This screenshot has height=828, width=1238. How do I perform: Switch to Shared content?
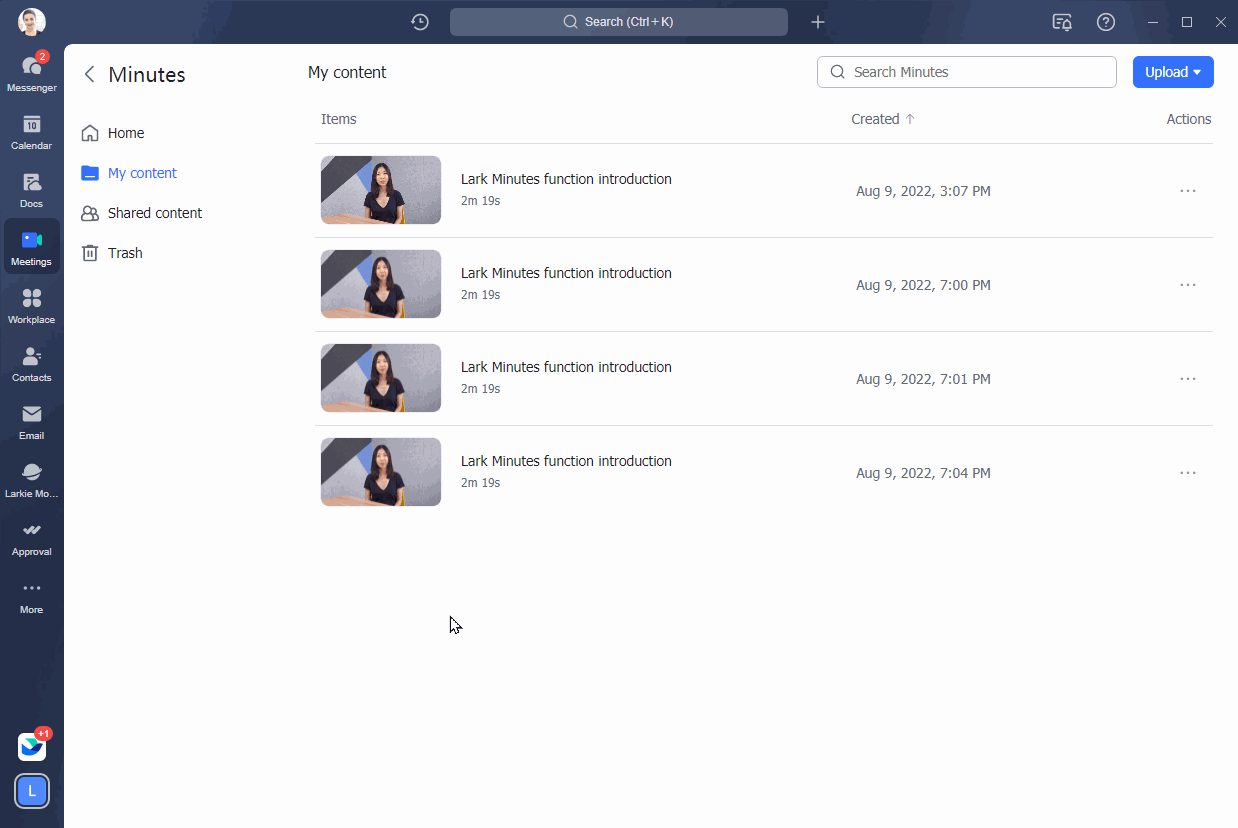click(153, 212)
